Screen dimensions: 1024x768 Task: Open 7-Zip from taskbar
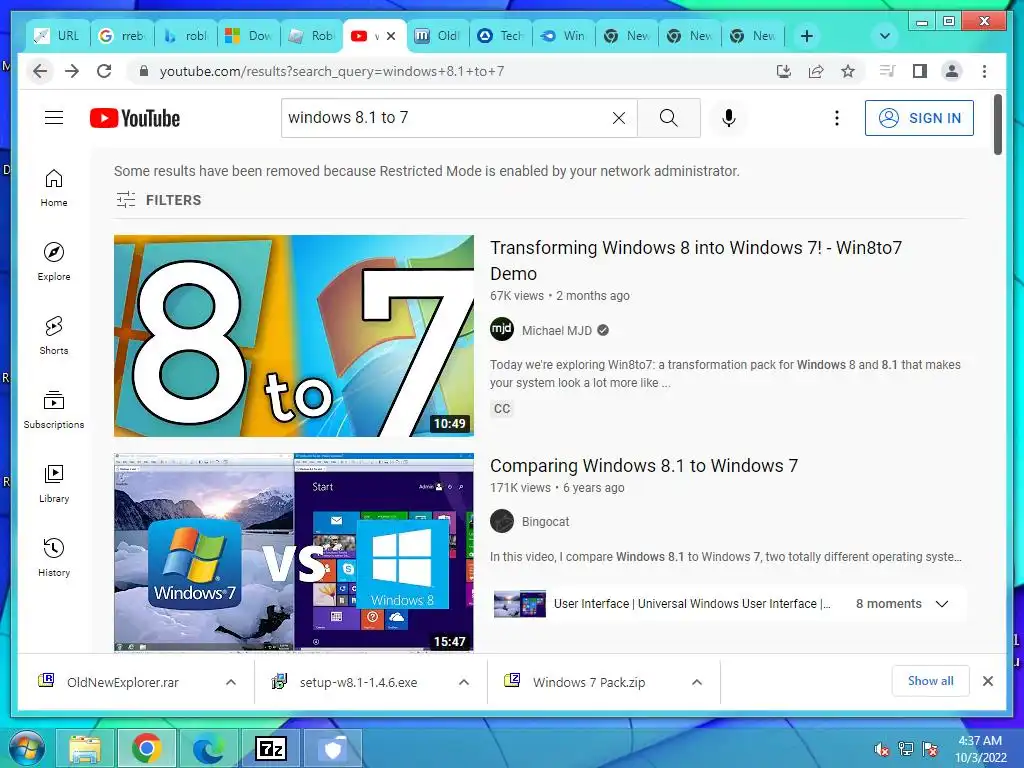(x=270, y=748)
